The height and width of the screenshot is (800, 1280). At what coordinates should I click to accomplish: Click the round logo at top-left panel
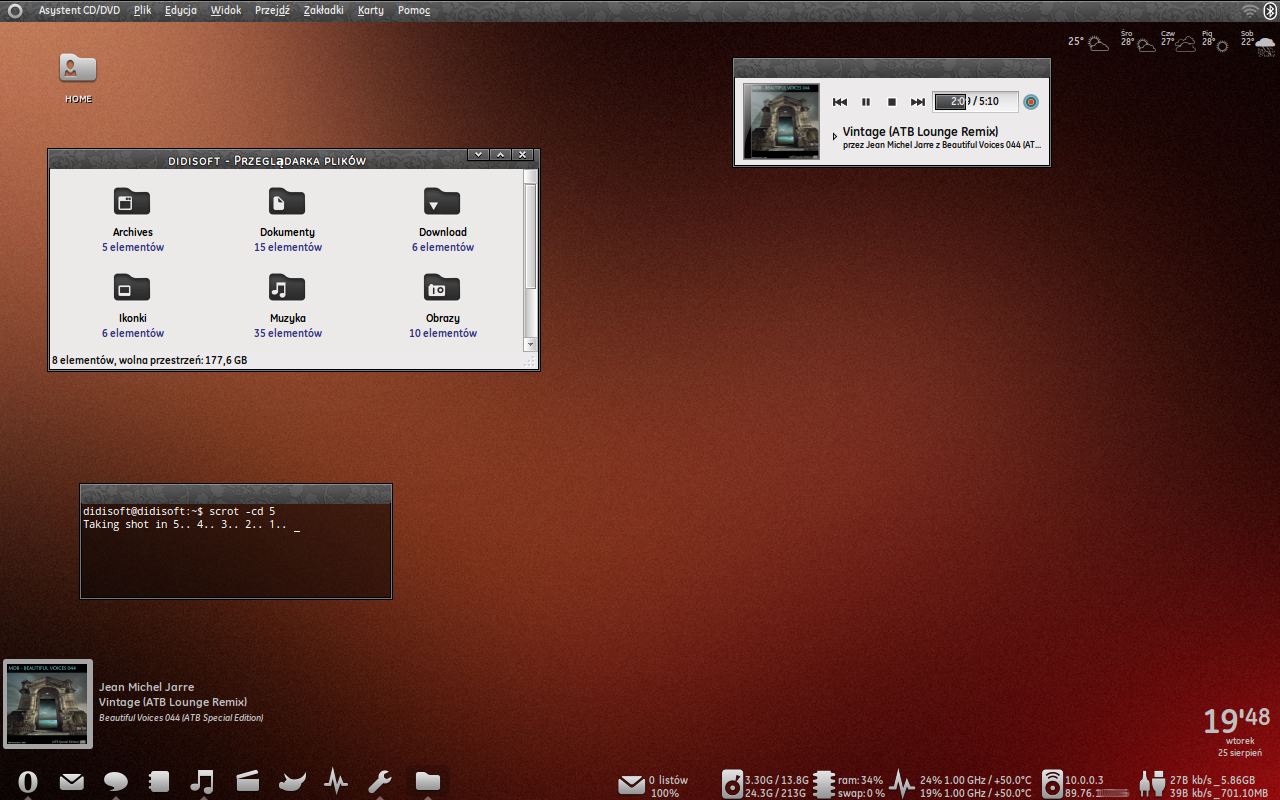pos(15,11)
